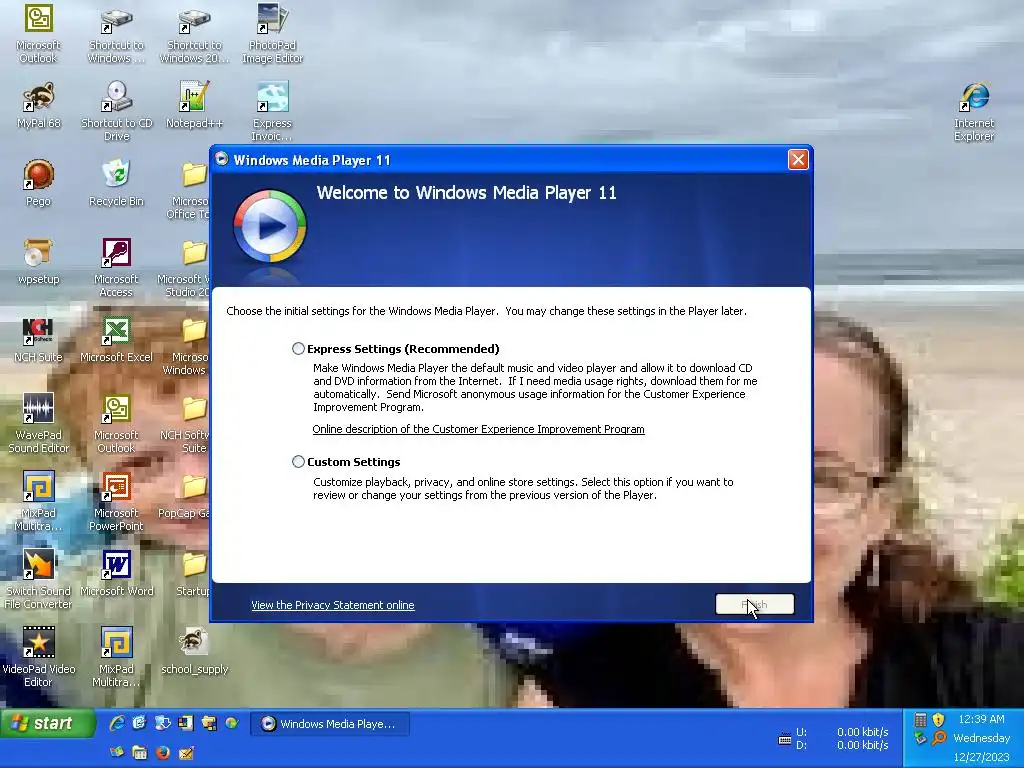This screenshot has width=1024, height=768.
Task: Select the Express Invoice desktop icon
Action: coord(272,111)
